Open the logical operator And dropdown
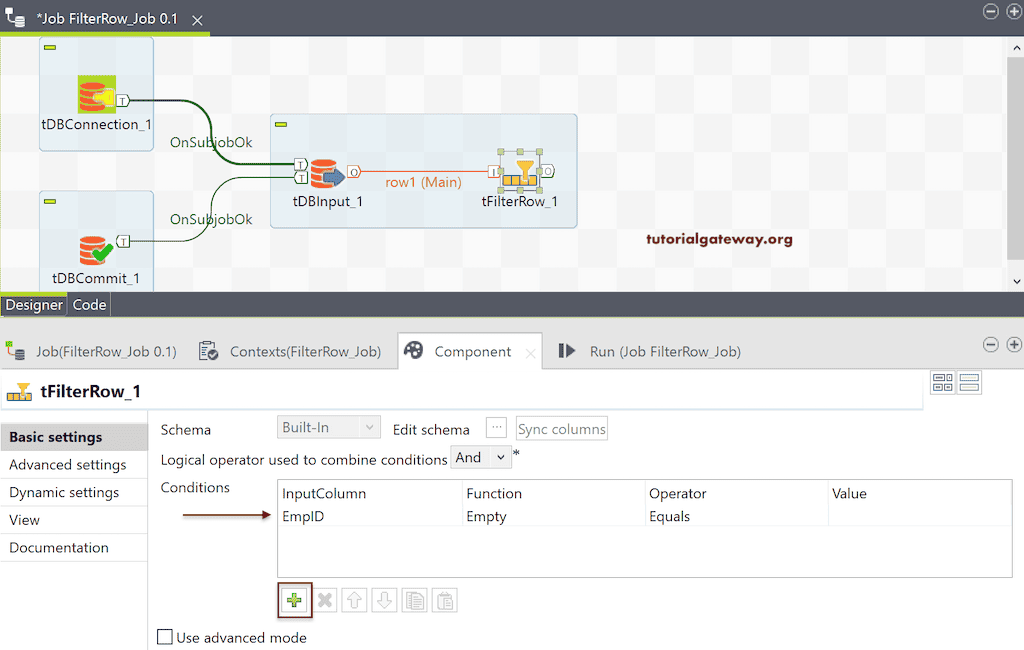This screenshot has height=650, width=1024. tap(481, 457)
